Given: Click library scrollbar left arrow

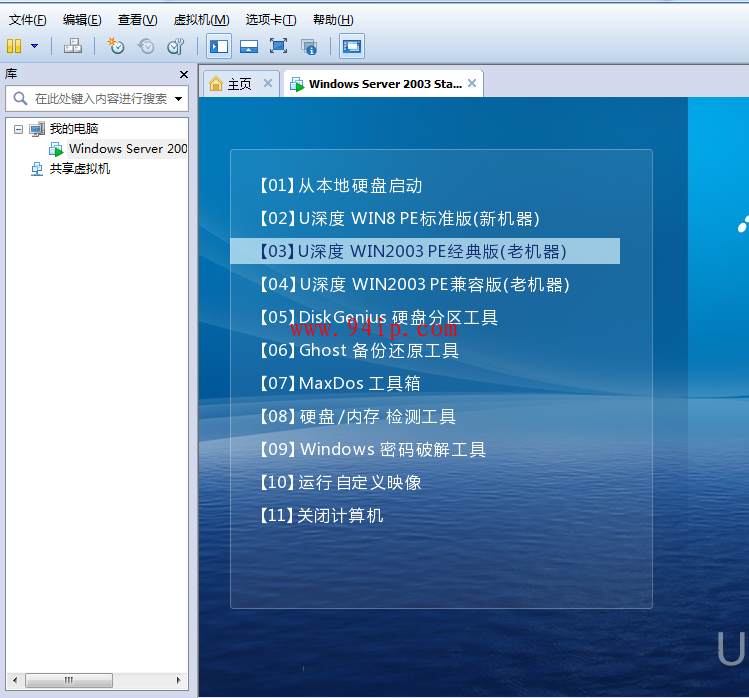Looking at the screenshot, I should pyautogui.click(x=15, y=680).
